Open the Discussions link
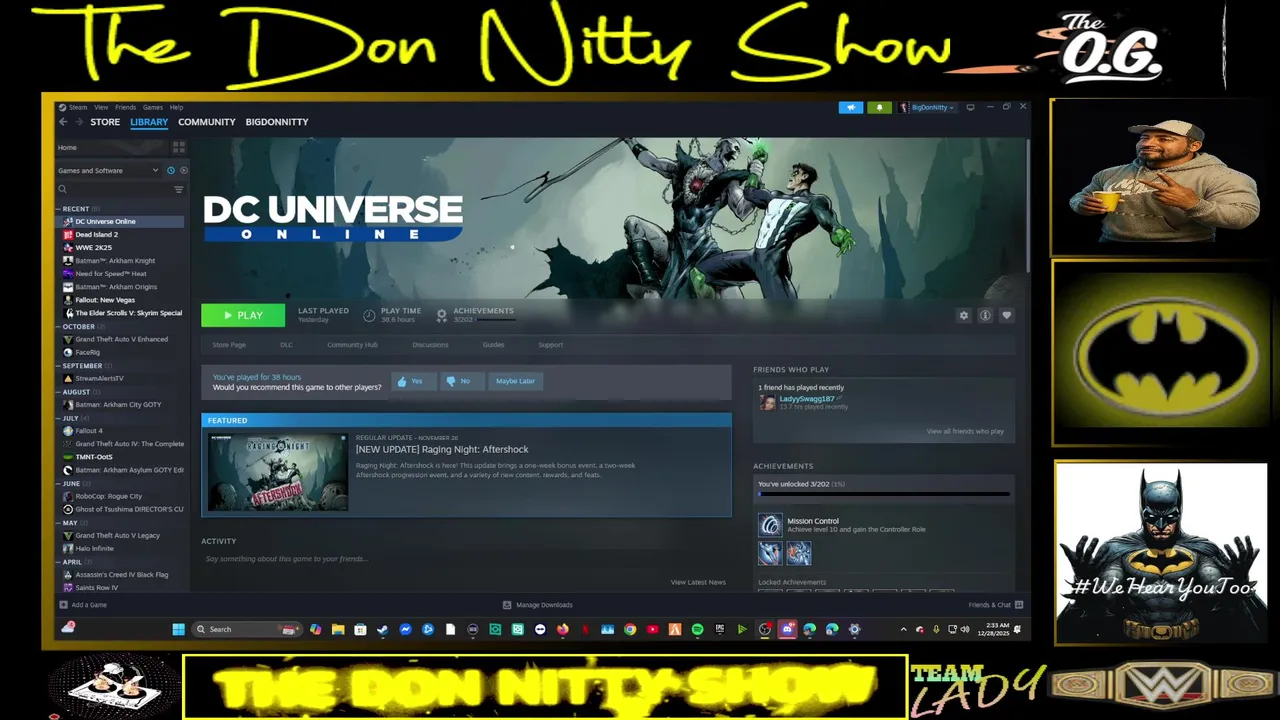This screenshot has height=720, width=1280. [x=430, y=345]
